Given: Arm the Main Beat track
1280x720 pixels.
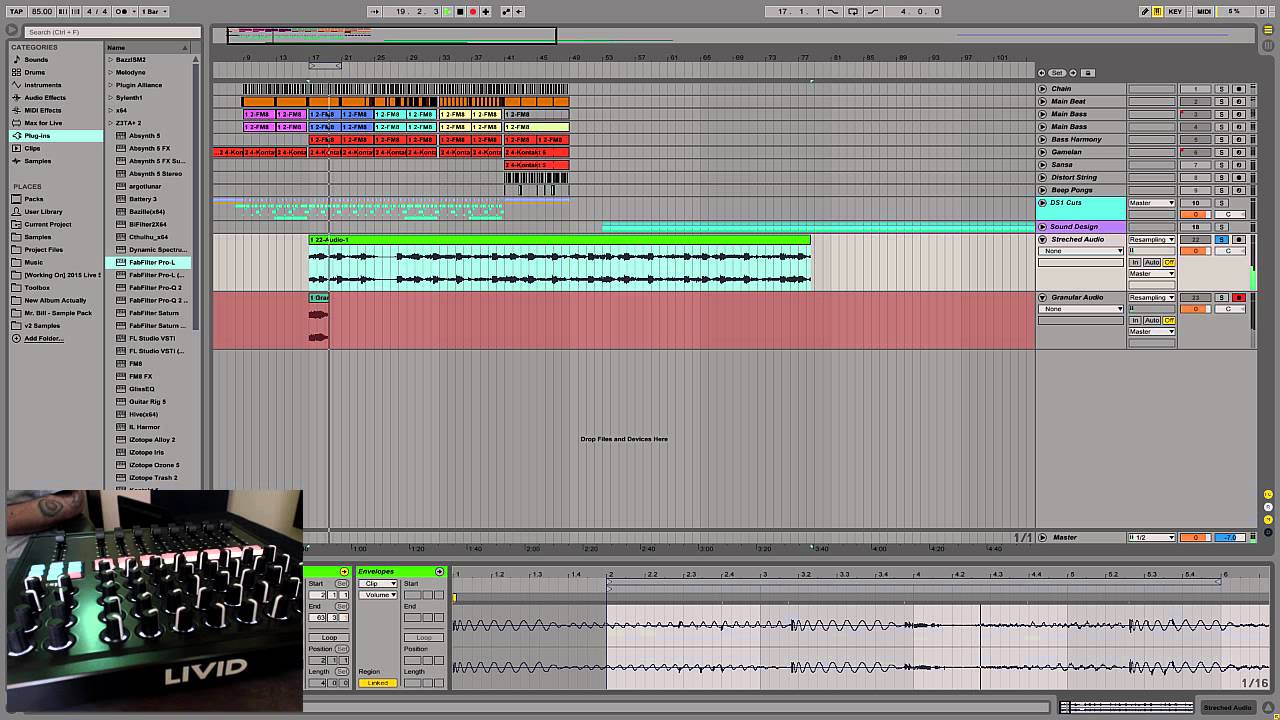Looking at the screenshot, I should tap(1238, 101).
